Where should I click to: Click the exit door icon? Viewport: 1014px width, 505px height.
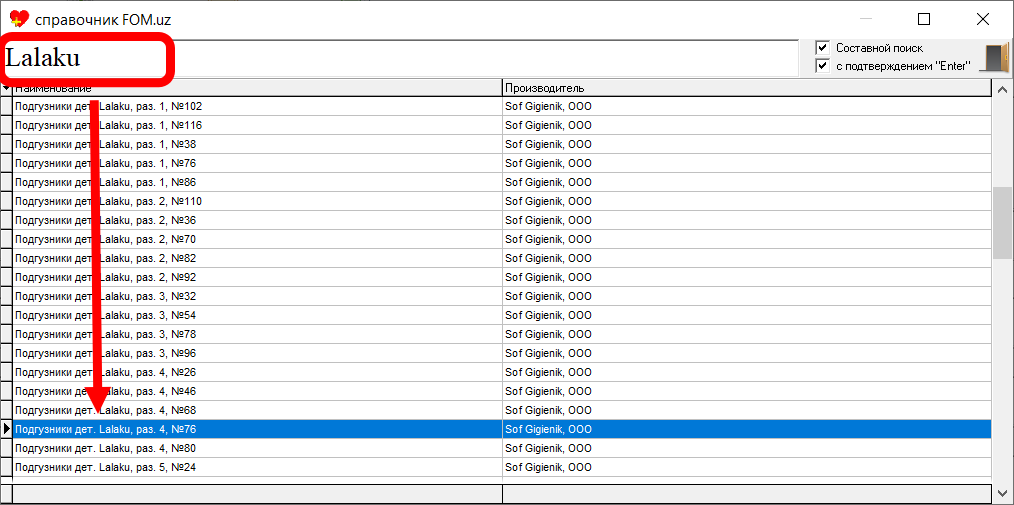point(994,58)
